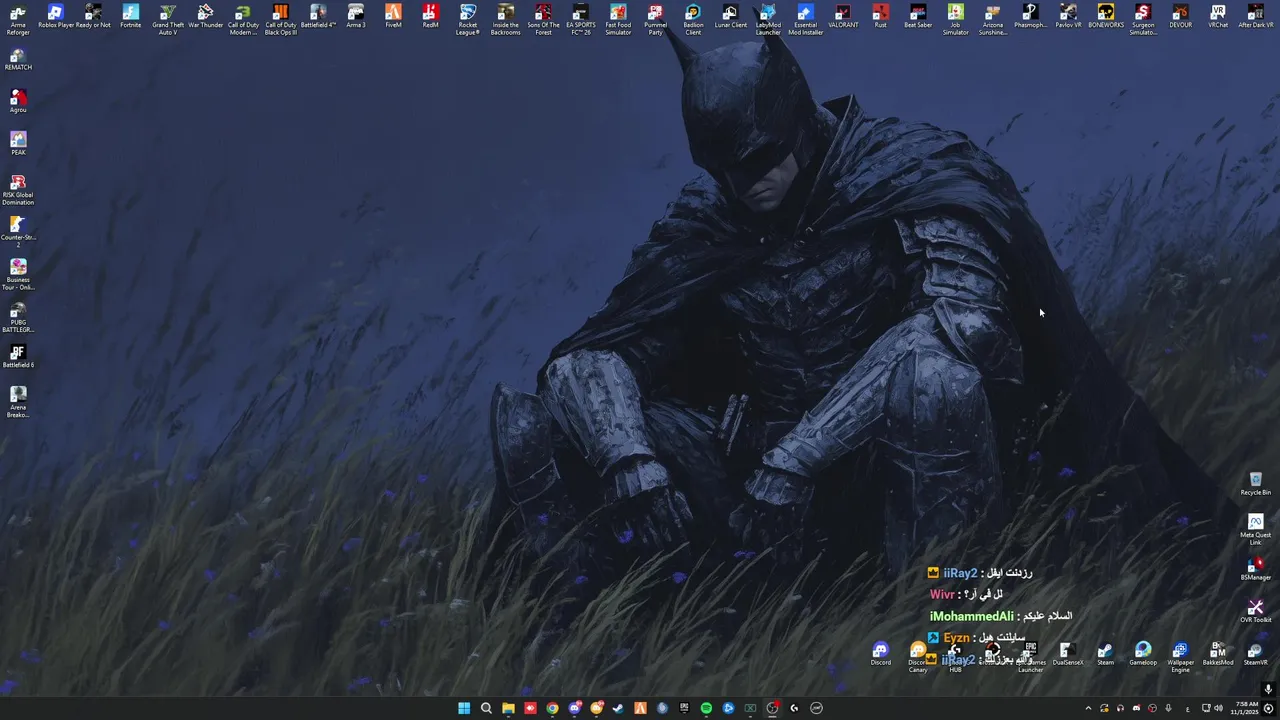The height and width of the screenshot is (720, 1280).
Task: Select the PUBG BATTLEGROUNDS icon
Action: click(18, 316)
